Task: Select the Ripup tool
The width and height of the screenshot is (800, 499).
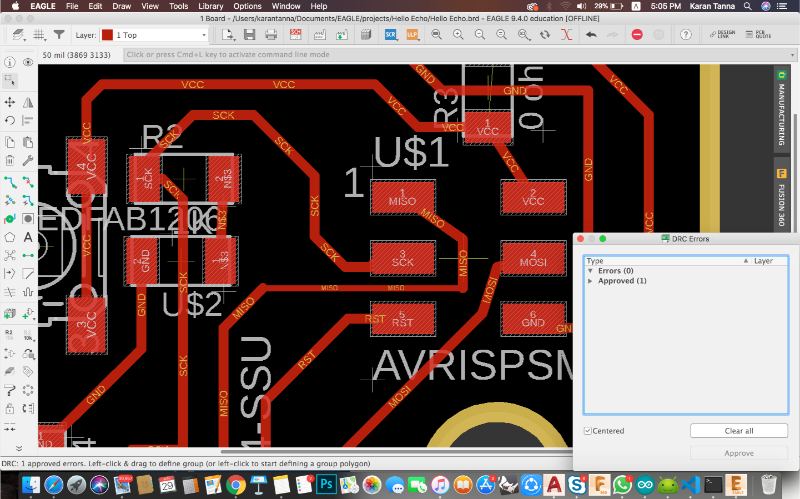Action: tap(28, 182)
